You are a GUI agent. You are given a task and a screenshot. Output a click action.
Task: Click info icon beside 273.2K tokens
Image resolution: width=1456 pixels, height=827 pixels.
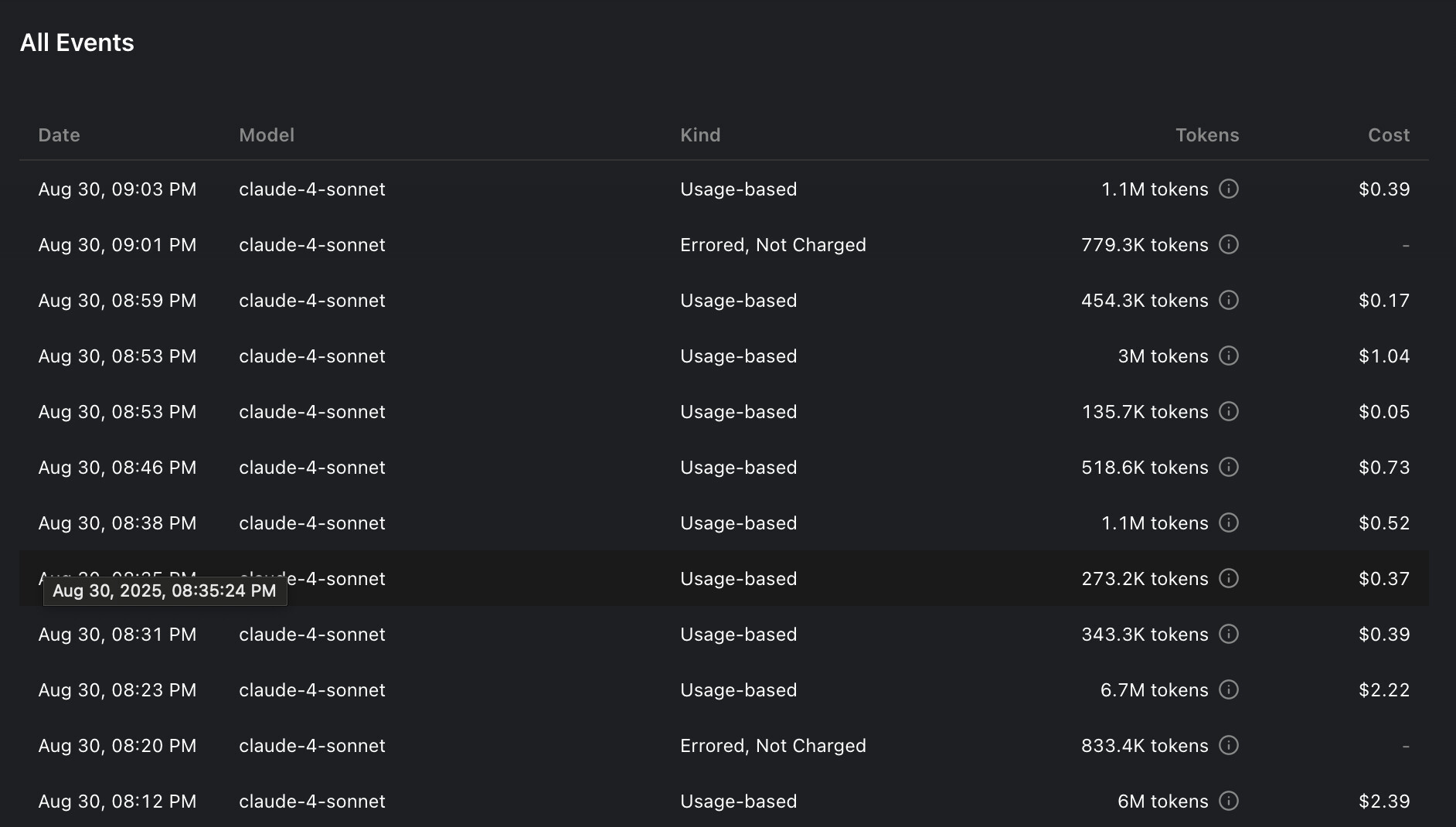click(1229, 579)
